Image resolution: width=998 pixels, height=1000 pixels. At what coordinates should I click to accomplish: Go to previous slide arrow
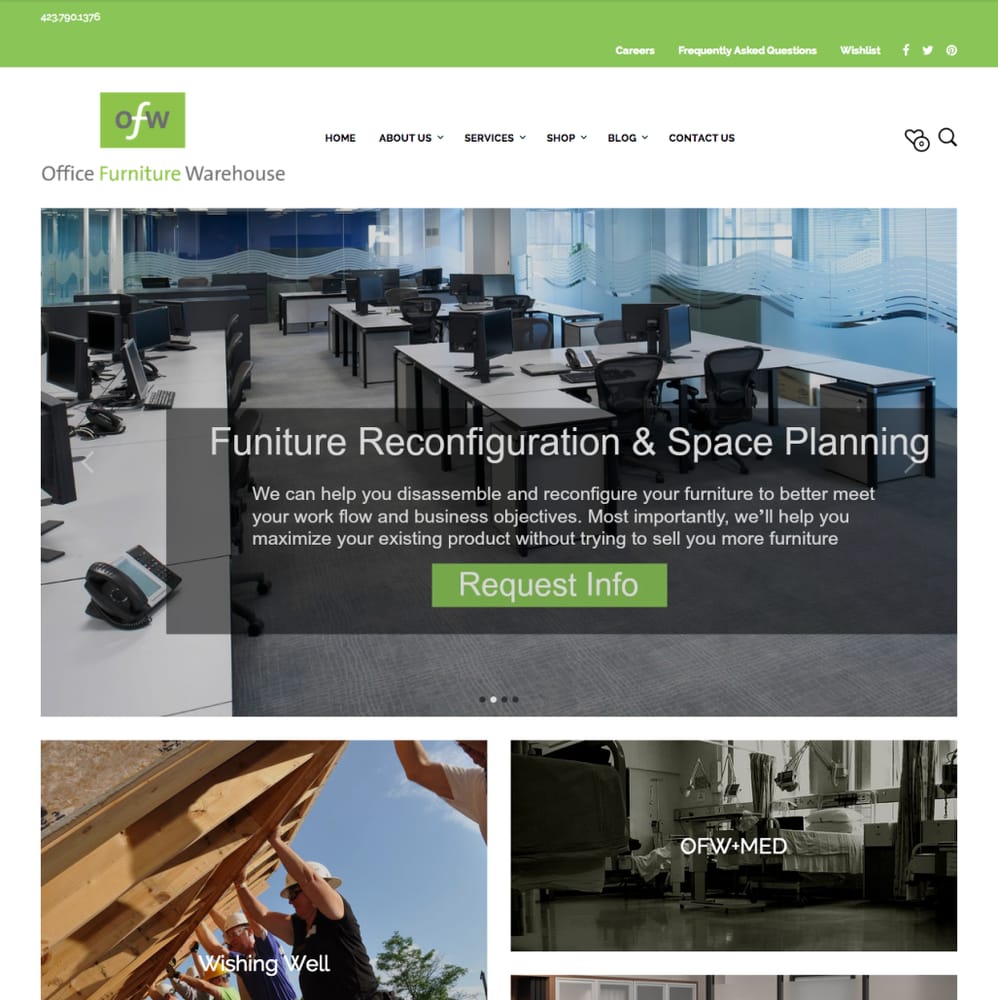pyautogui.click(x=87, y=462)
